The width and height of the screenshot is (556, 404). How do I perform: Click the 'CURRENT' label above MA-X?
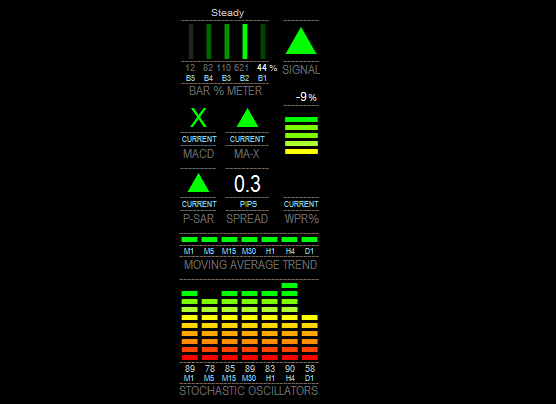(x=247, y=139)
